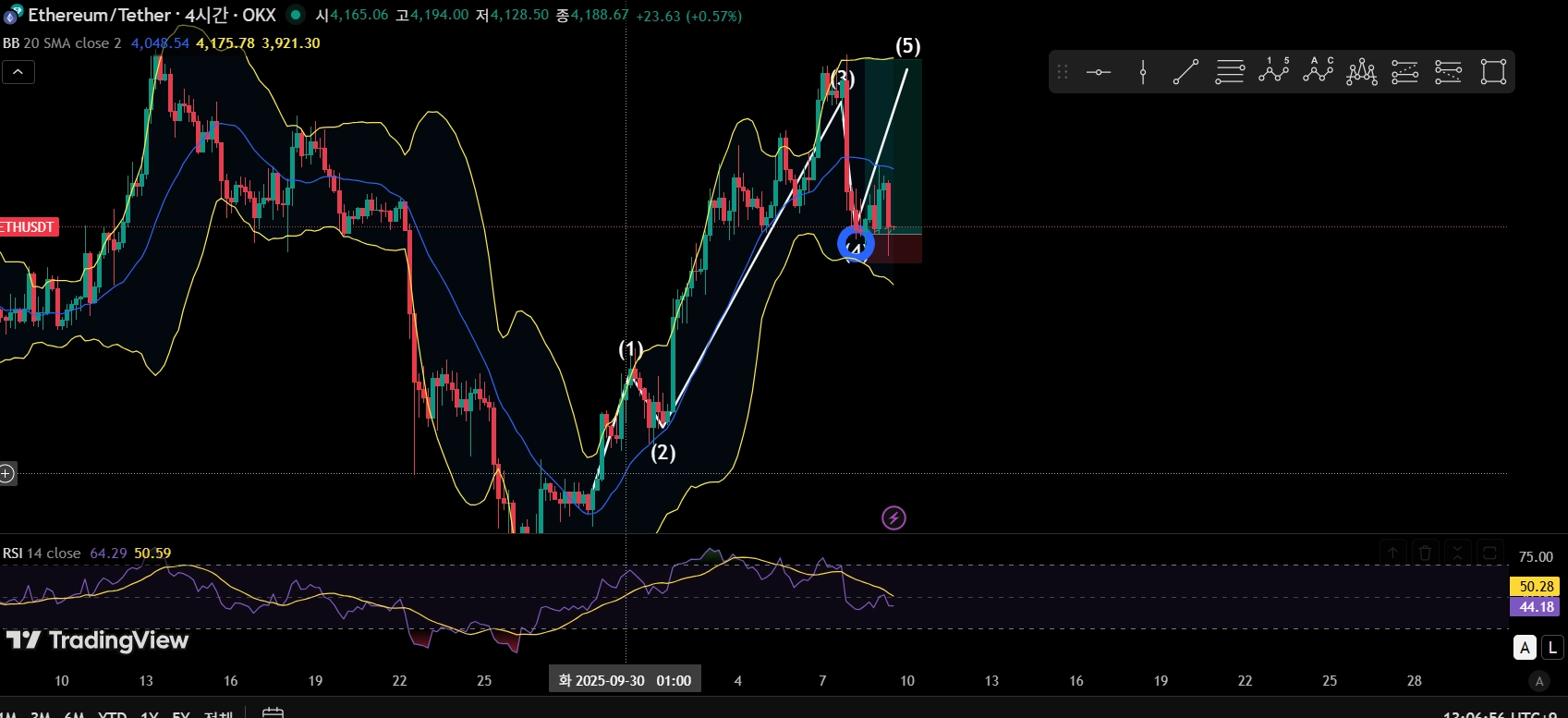Image resolution: width=1568 pixels, height=718 pixels.
Task: Select the vertical line drawing tool
Action: (x=1143, y=72)
